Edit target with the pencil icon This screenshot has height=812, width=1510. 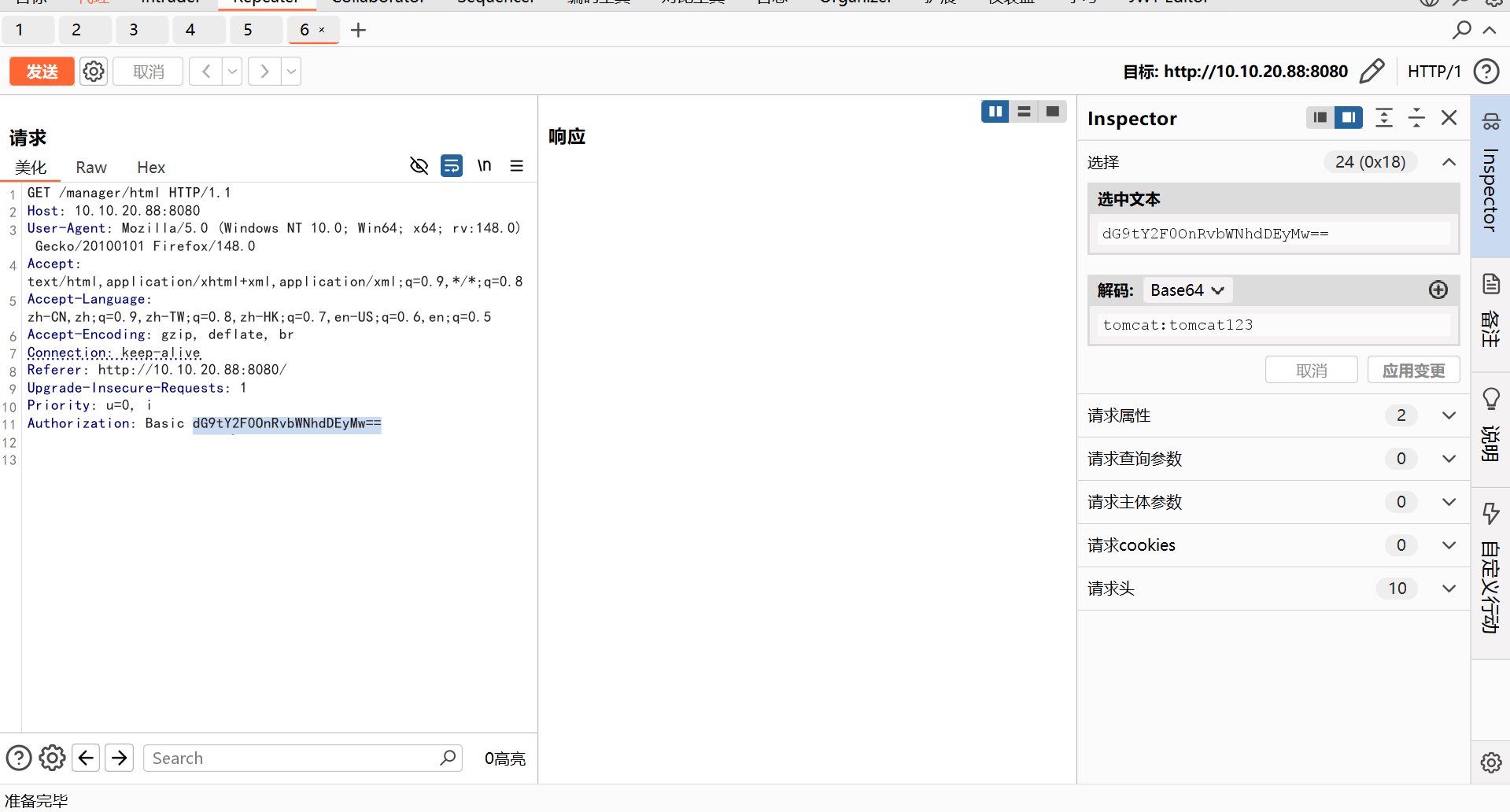coord(1372,72)
